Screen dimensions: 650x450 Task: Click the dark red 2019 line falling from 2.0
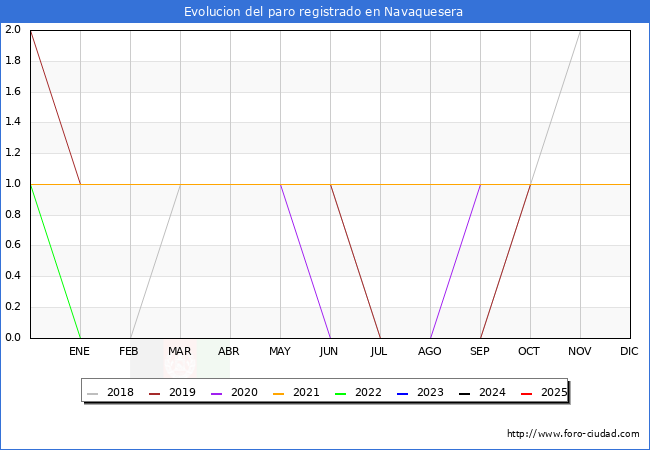[56, 107]
